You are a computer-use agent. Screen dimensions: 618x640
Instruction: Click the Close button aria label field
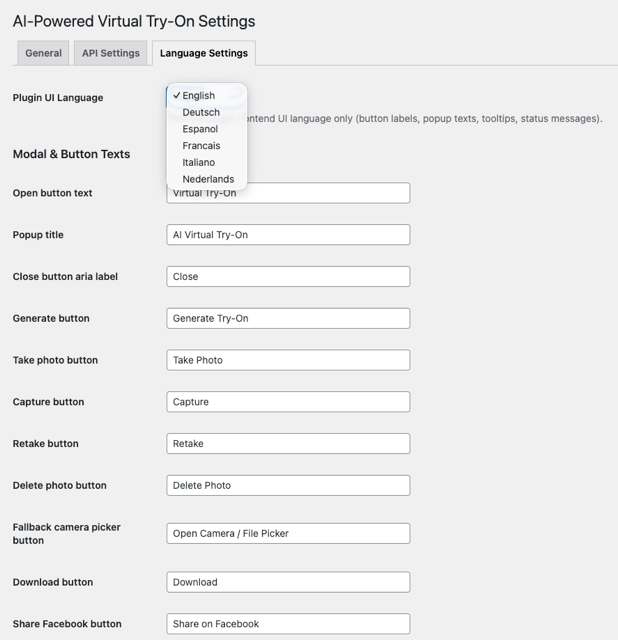[288, 277]
